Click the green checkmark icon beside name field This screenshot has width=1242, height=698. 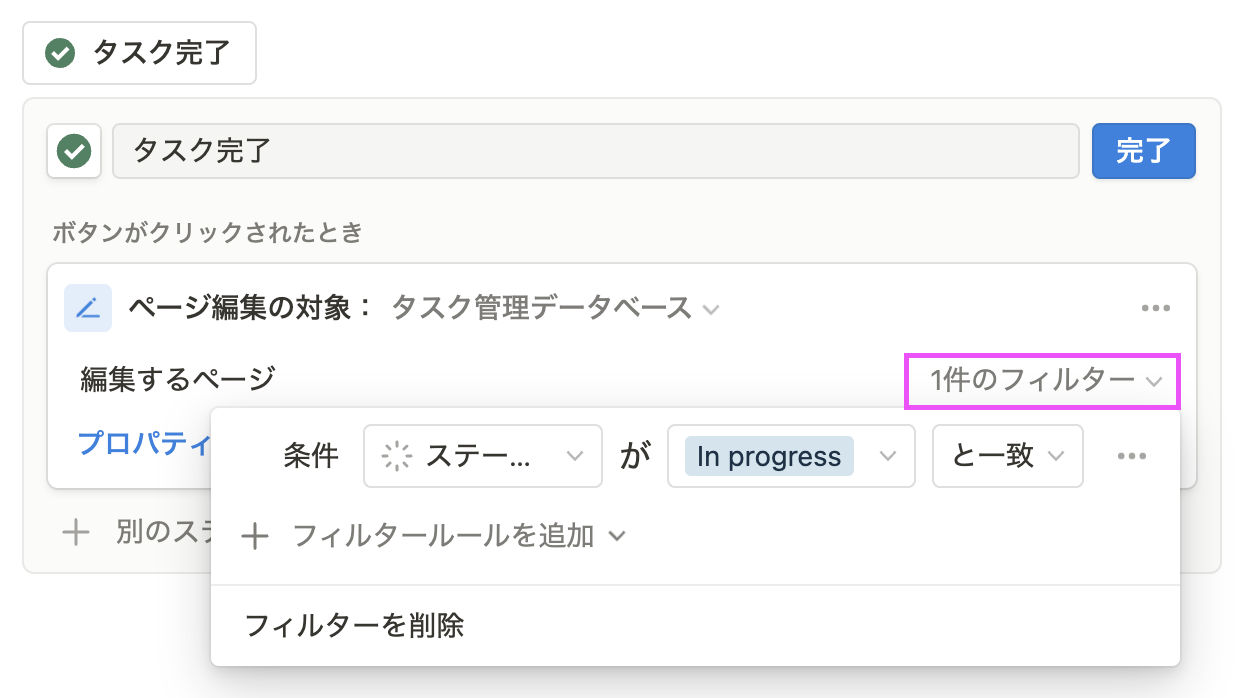74,152
